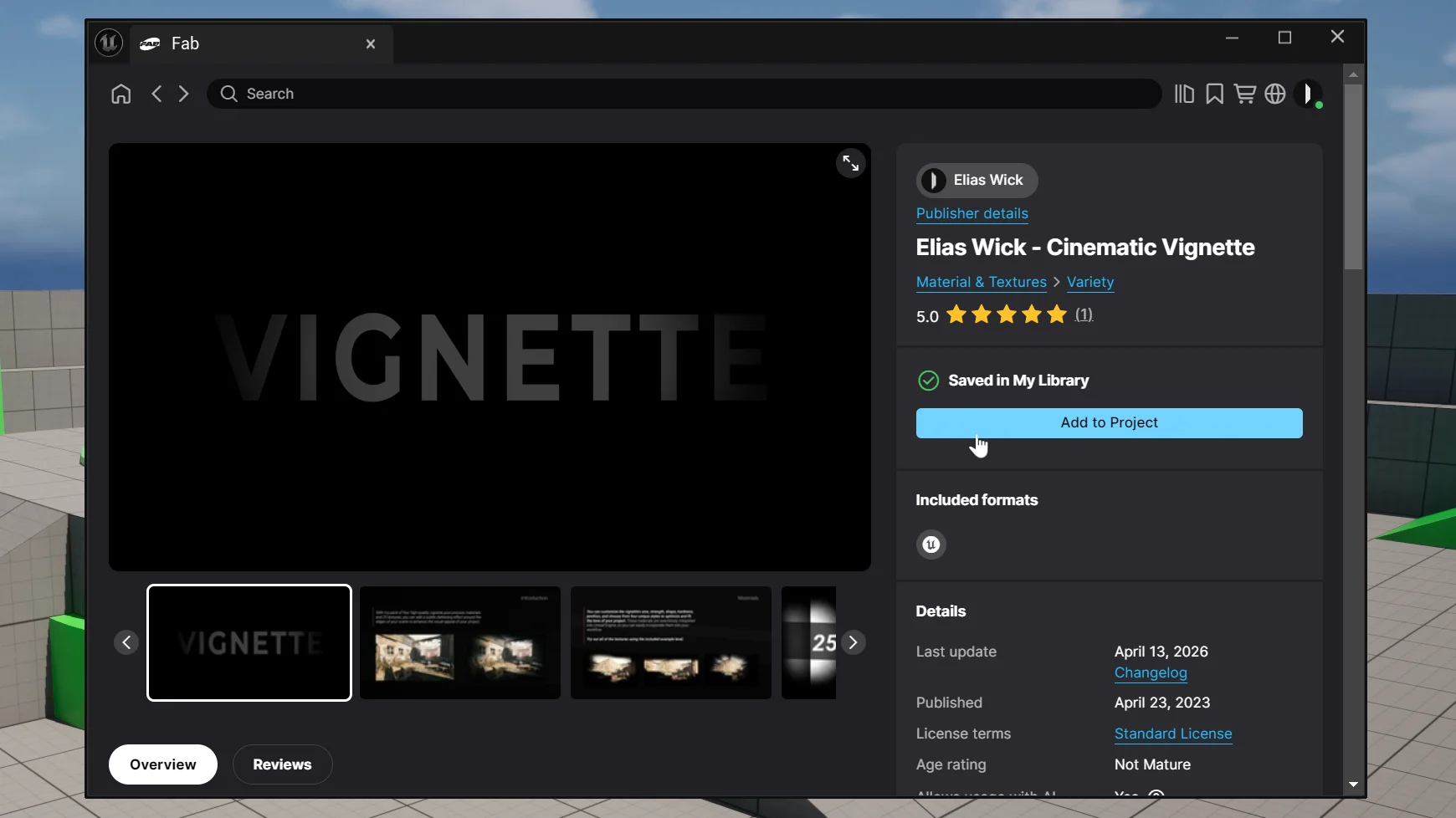Show next thumbnails in carousel
Viewport: 1456px width, 818px height.
click(853, 642)
